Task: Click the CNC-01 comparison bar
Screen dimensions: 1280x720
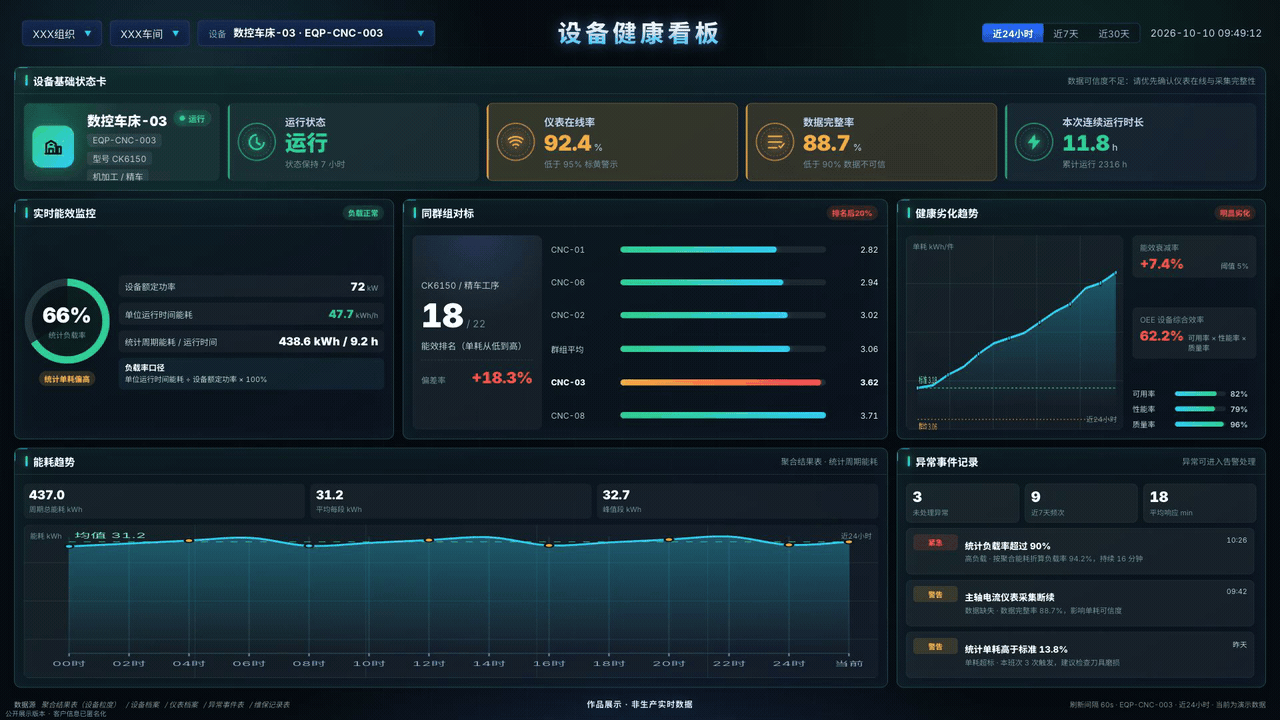Action: (723, 249)
